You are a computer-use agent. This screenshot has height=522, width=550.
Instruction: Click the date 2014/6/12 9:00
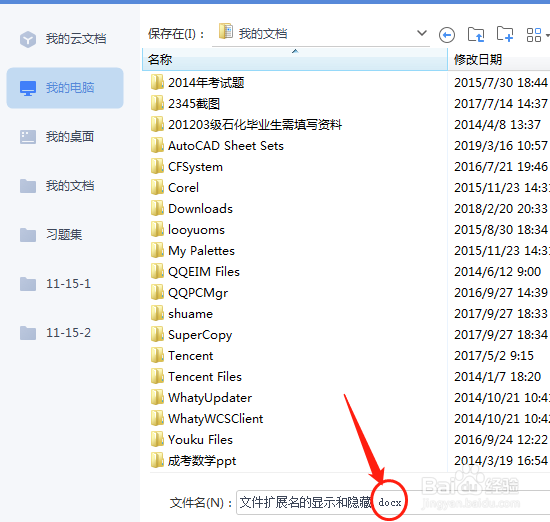click(x=497, y=272)
